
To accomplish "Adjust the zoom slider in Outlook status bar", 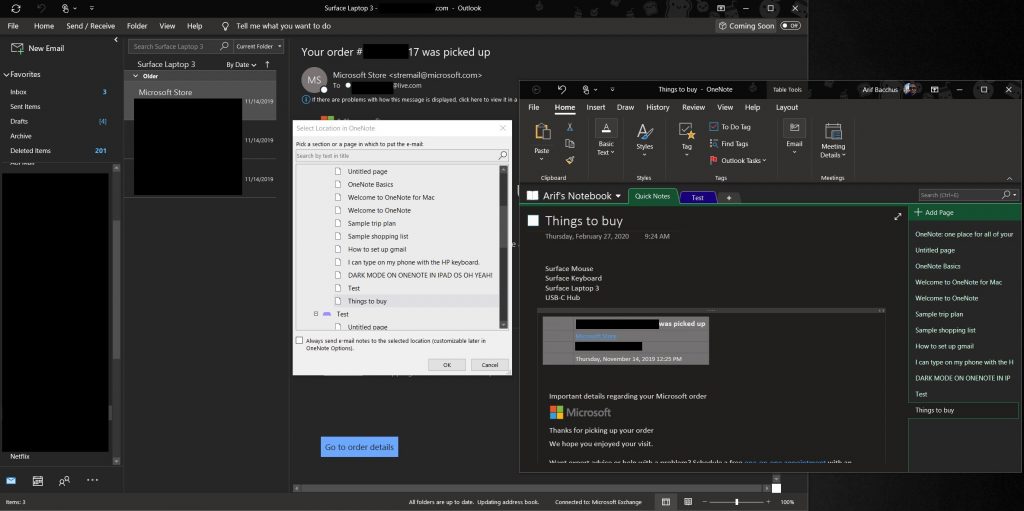I will (737, 502).
